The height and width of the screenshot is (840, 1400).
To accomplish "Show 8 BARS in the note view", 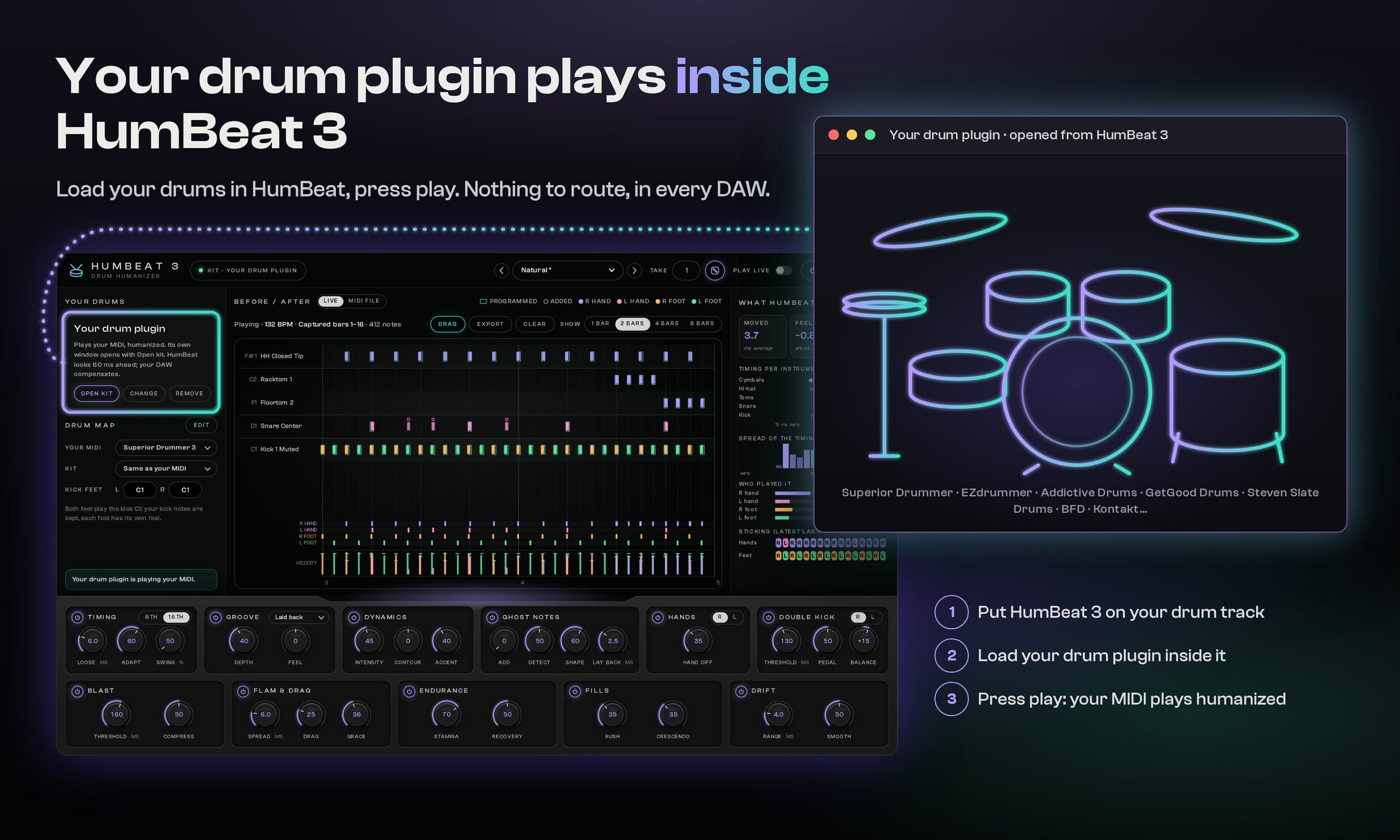I will pos(702,324).
